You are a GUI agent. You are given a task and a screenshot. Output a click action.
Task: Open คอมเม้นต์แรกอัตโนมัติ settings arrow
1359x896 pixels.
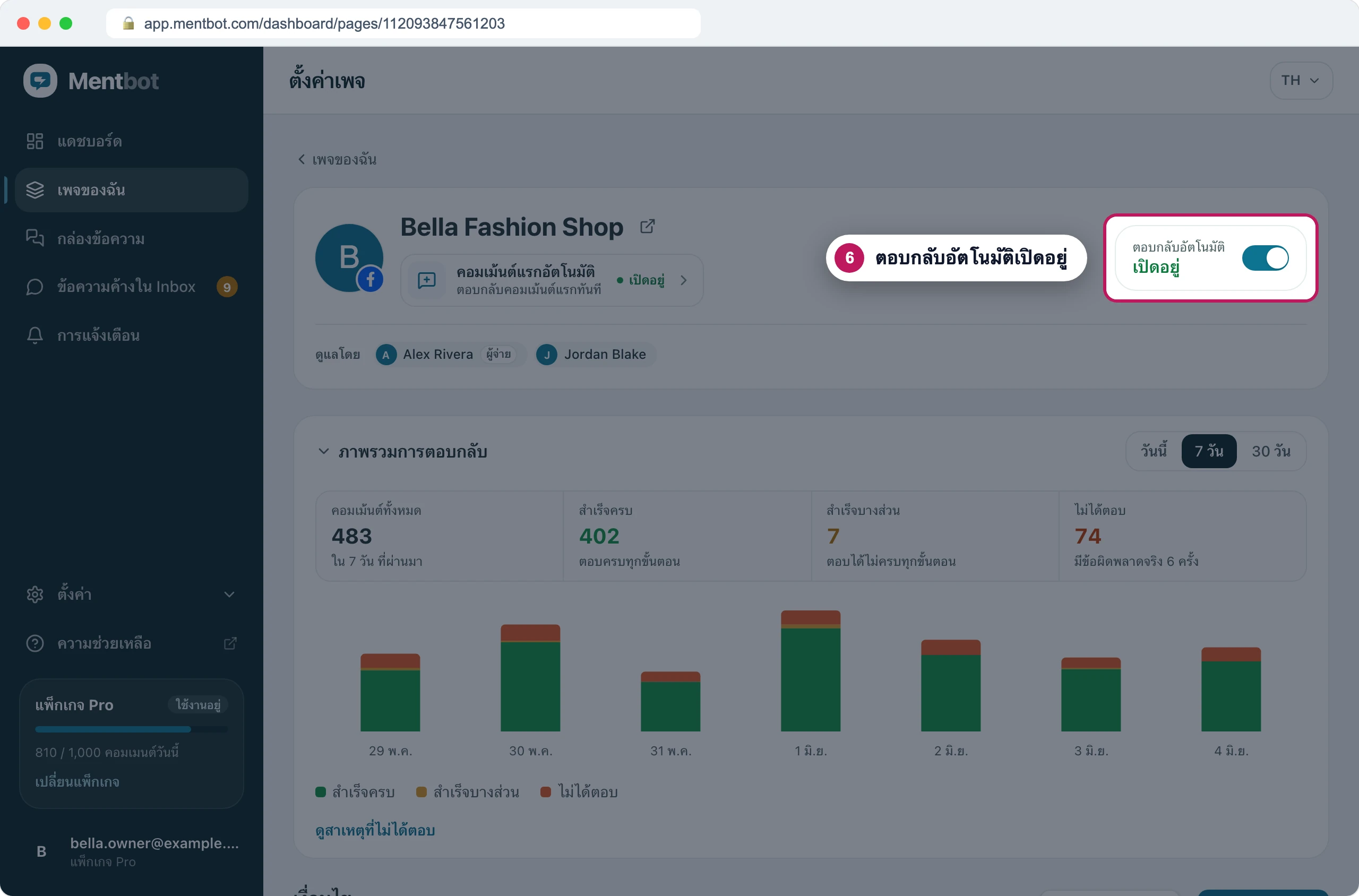tap(684, 280)
